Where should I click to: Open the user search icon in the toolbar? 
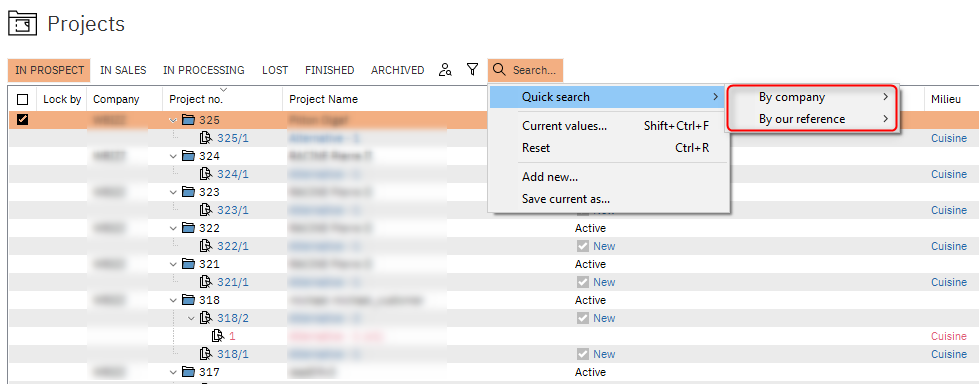click(445, 70)
